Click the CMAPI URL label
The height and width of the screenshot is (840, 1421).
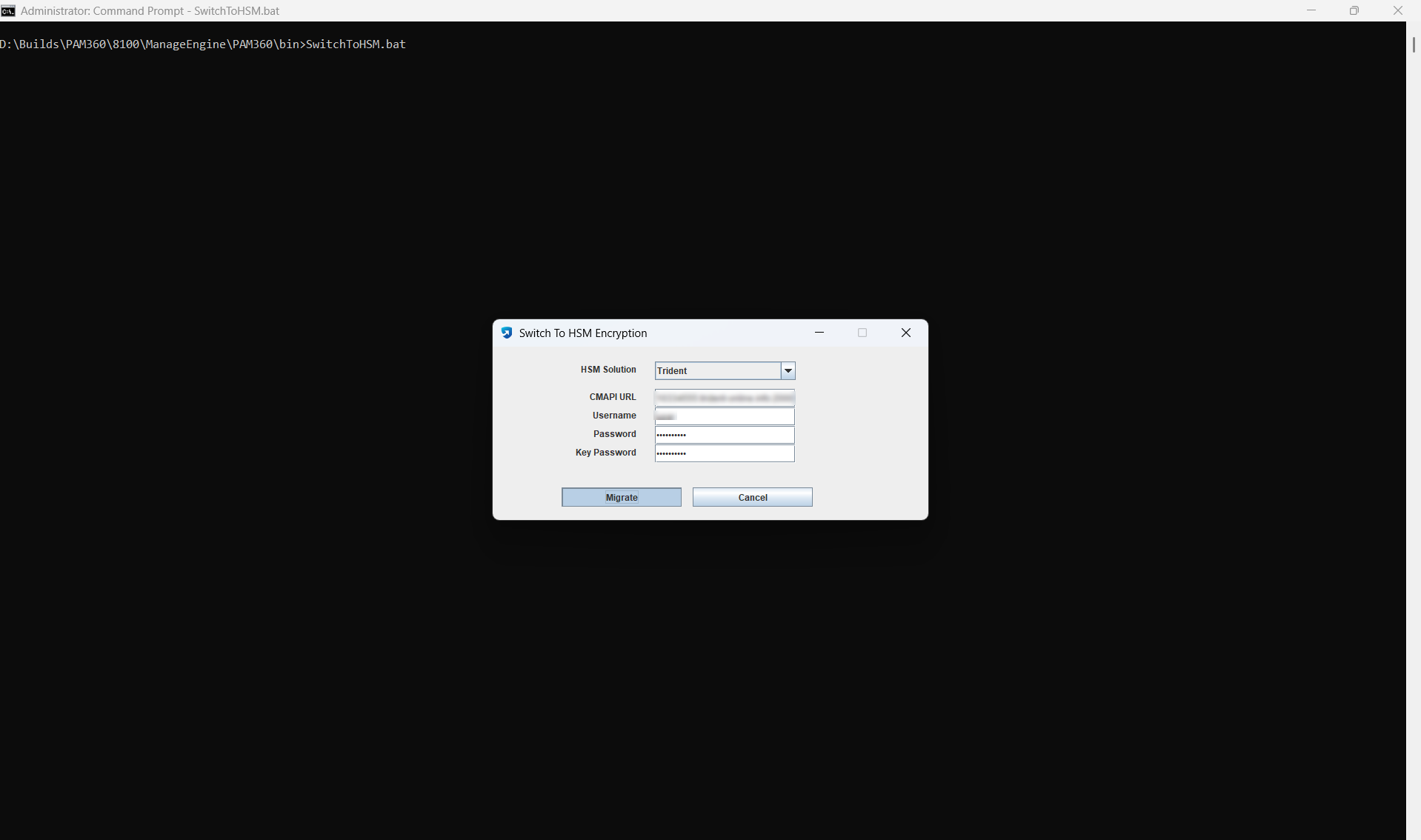tap(613, 397)
